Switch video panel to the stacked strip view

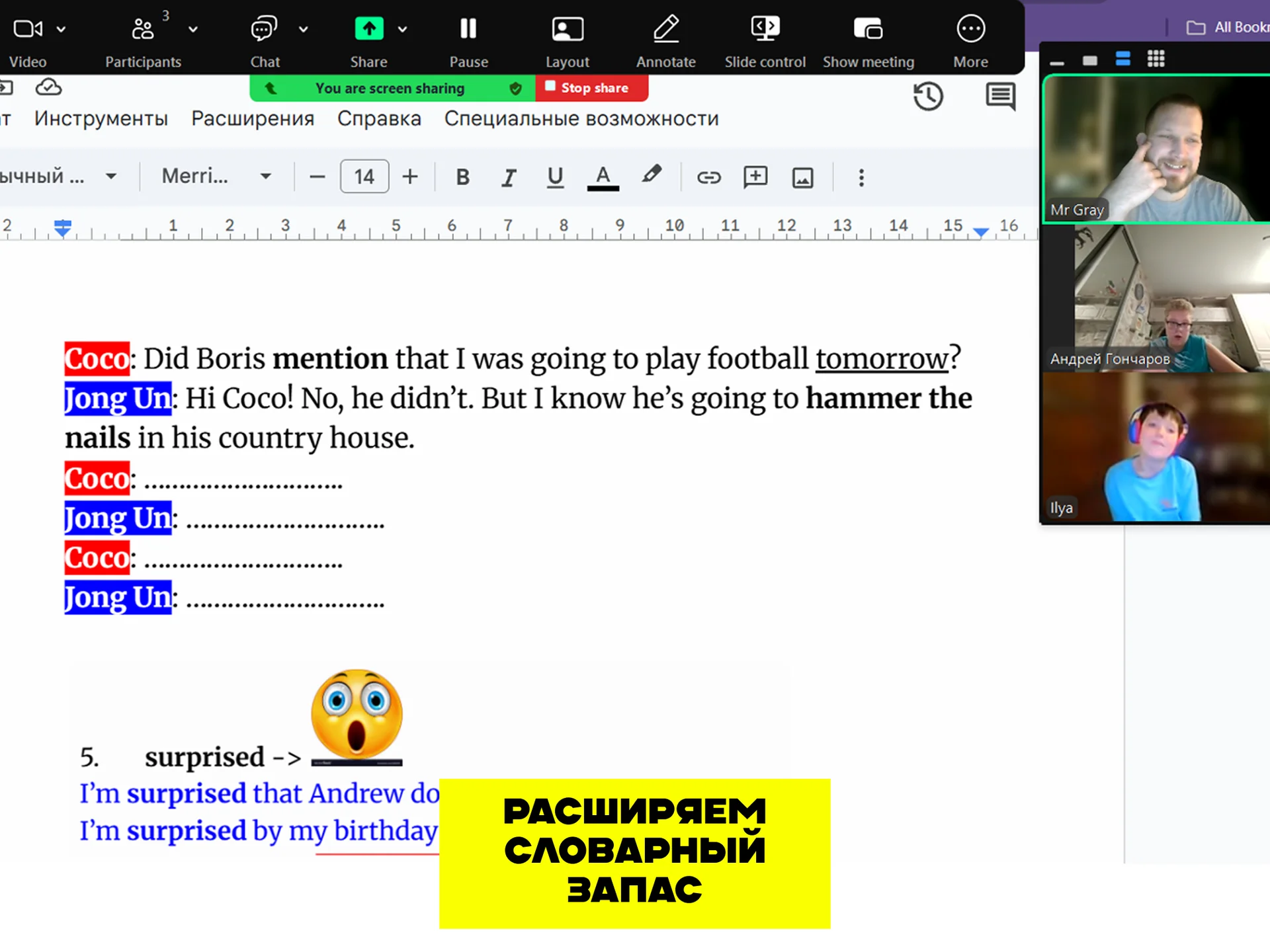click(x=1122, y=59)
